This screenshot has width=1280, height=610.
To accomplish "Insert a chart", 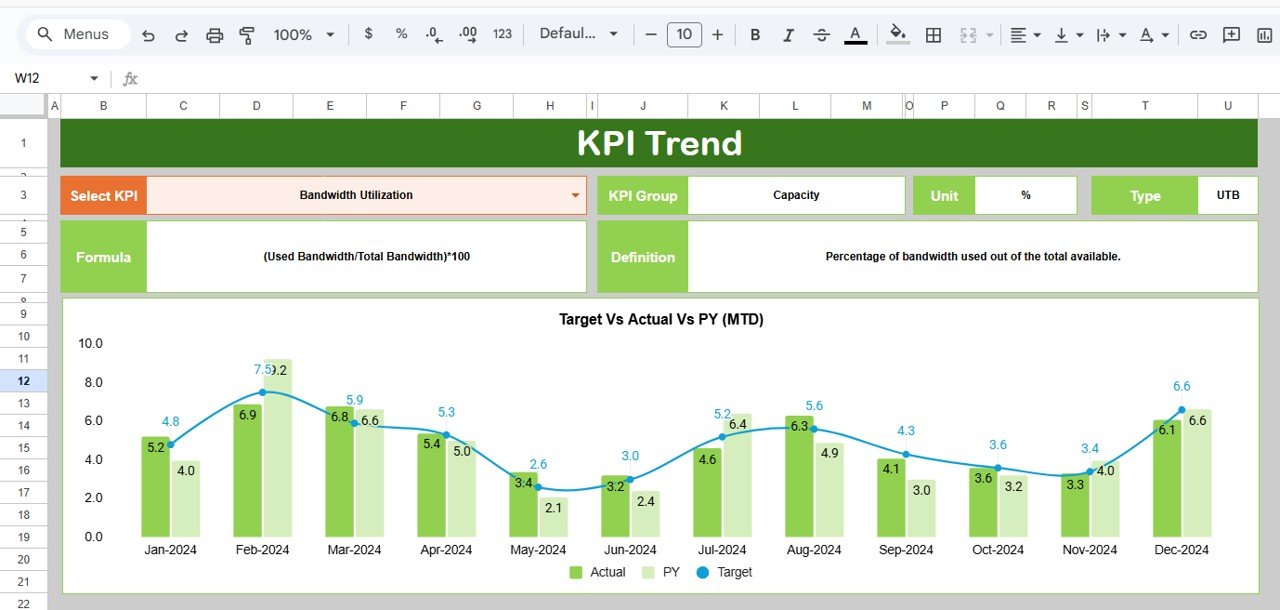I will coord(1264,33).
